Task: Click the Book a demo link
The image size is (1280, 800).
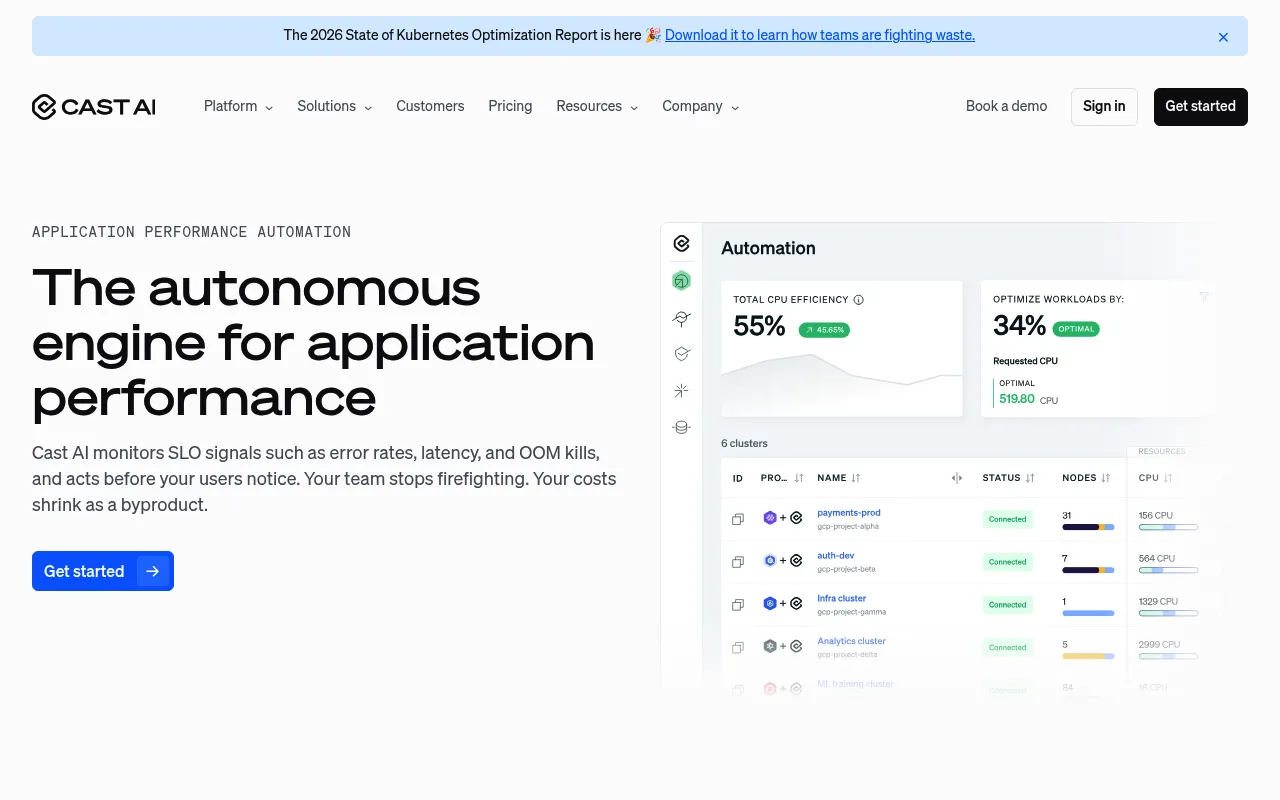Action: coord(1006,106)
